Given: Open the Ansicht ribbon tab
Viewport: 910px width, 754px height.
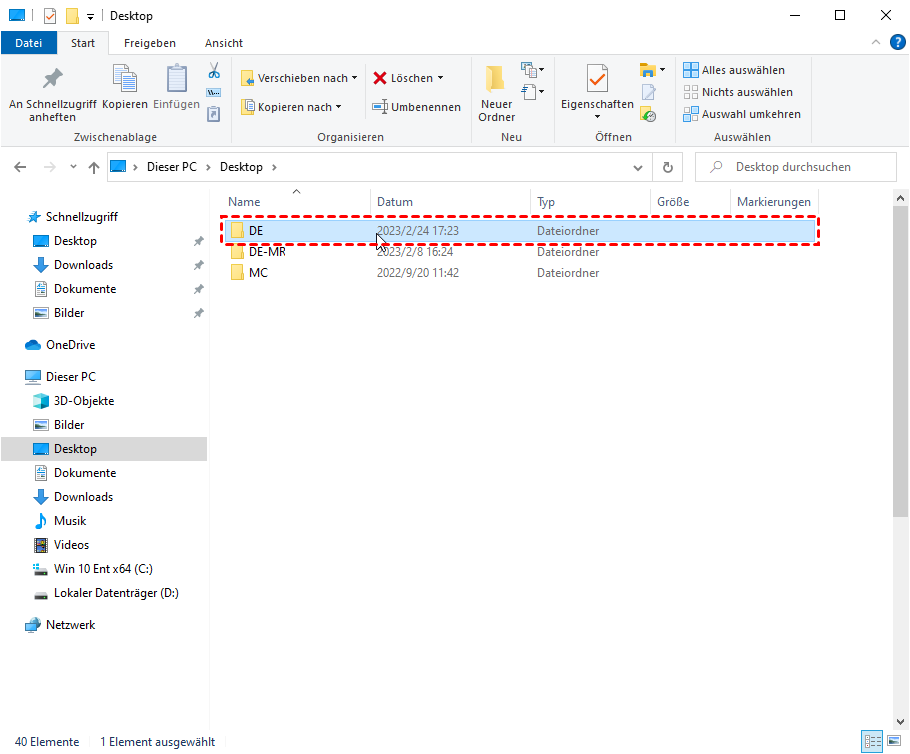Looking at the screenshot, I should pyautogui.click(x=223, y=43).
